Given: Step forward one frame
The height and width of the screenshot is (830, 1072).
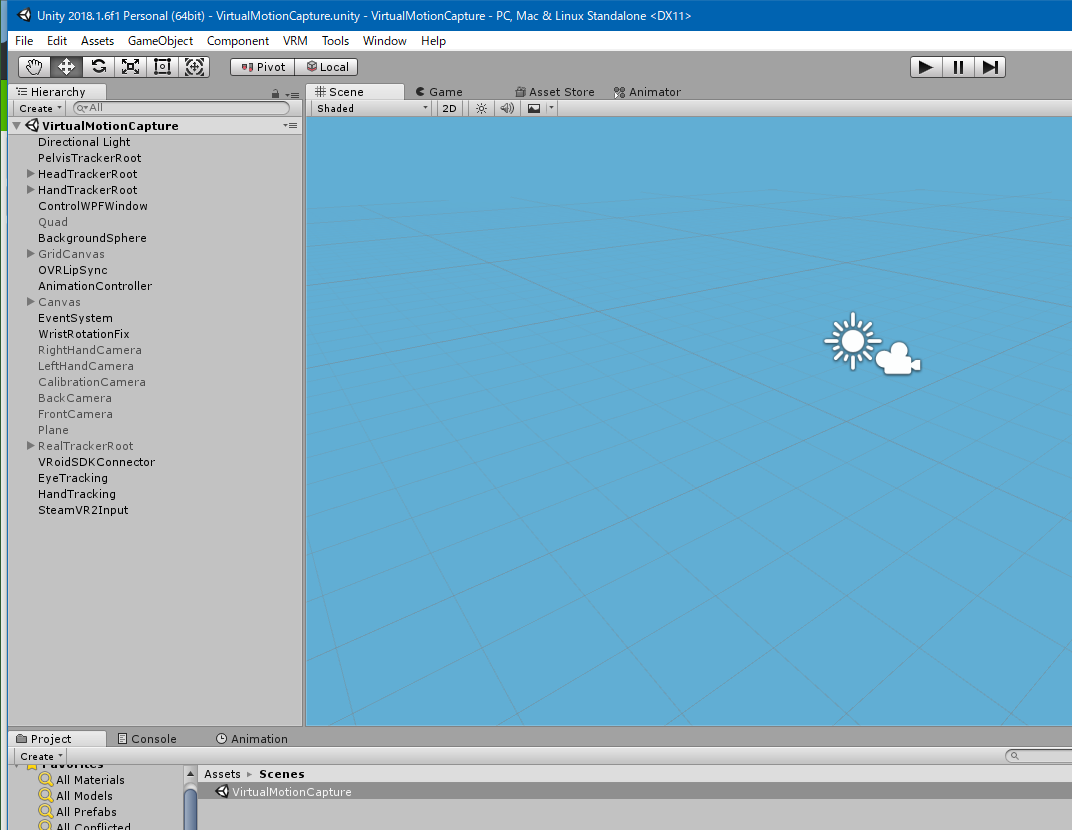Looking at the screenshot, I should (990, 67).
